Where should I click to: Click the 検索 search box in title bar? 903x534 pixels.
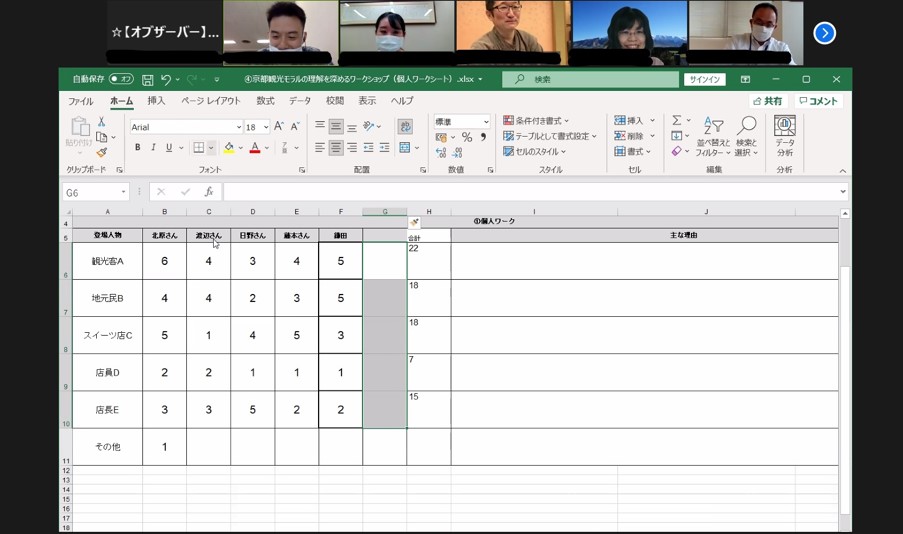(x=590, y=79)
